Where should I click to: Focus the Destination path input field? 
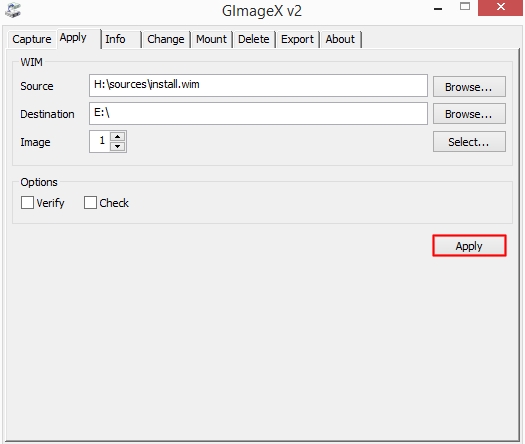pyautogui.click(x=258, y=114)
